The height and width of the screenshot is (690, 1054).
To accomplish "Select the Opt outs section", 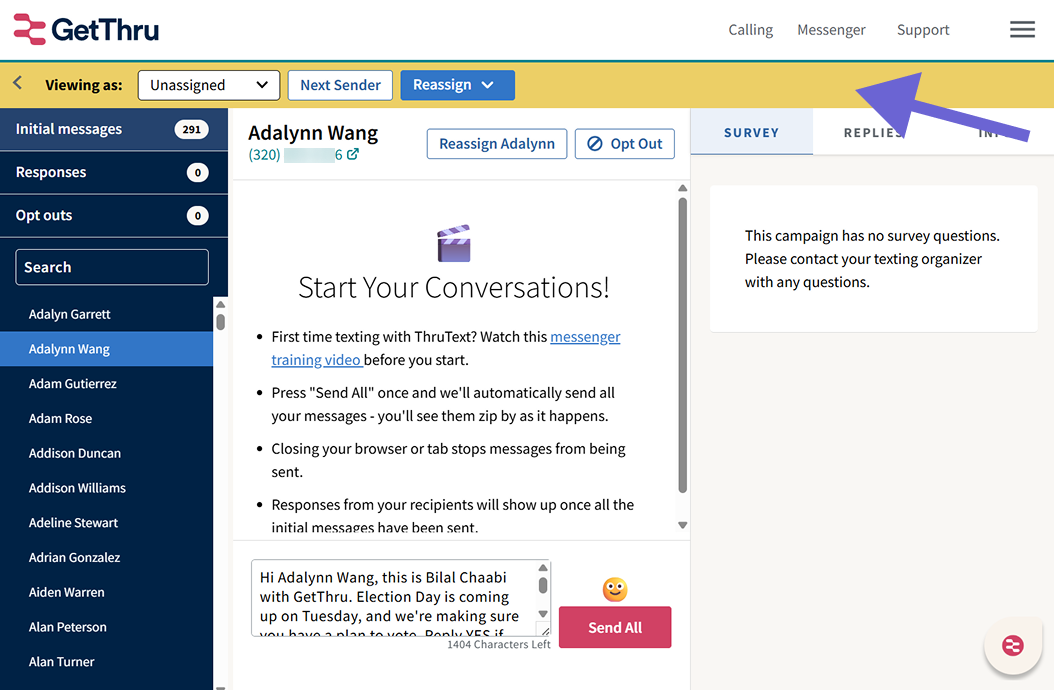I will click(114, 215).
